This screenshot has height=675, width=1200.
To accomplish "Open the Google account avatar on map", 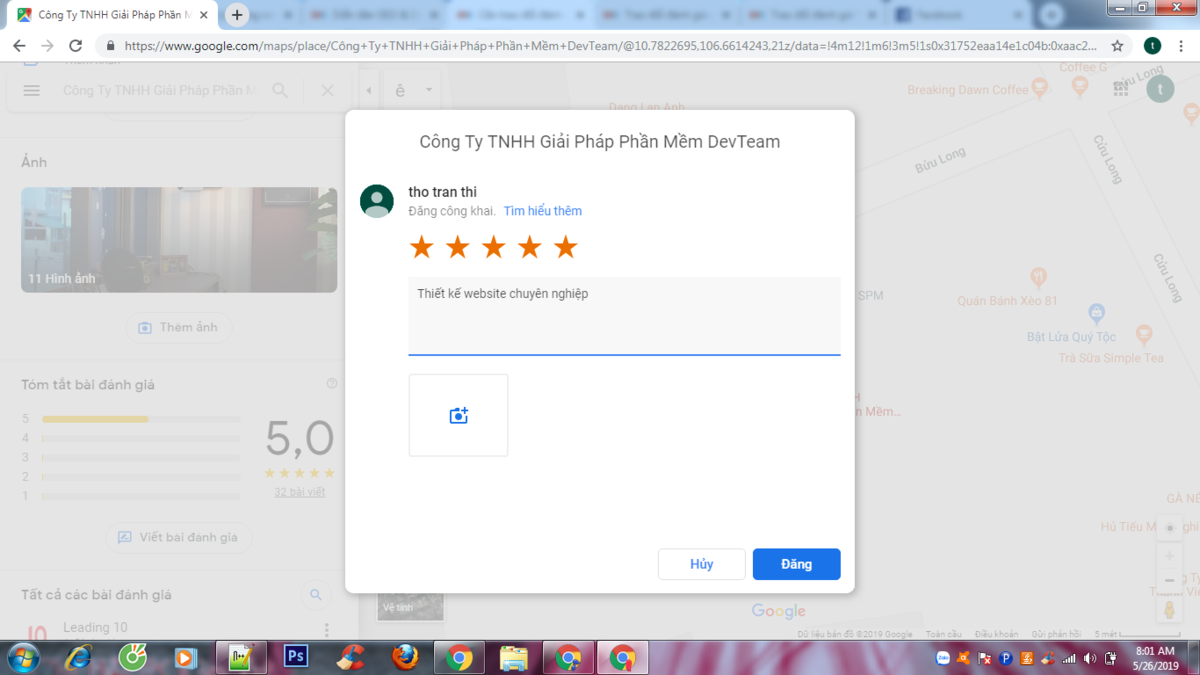I will [1160, 89].
